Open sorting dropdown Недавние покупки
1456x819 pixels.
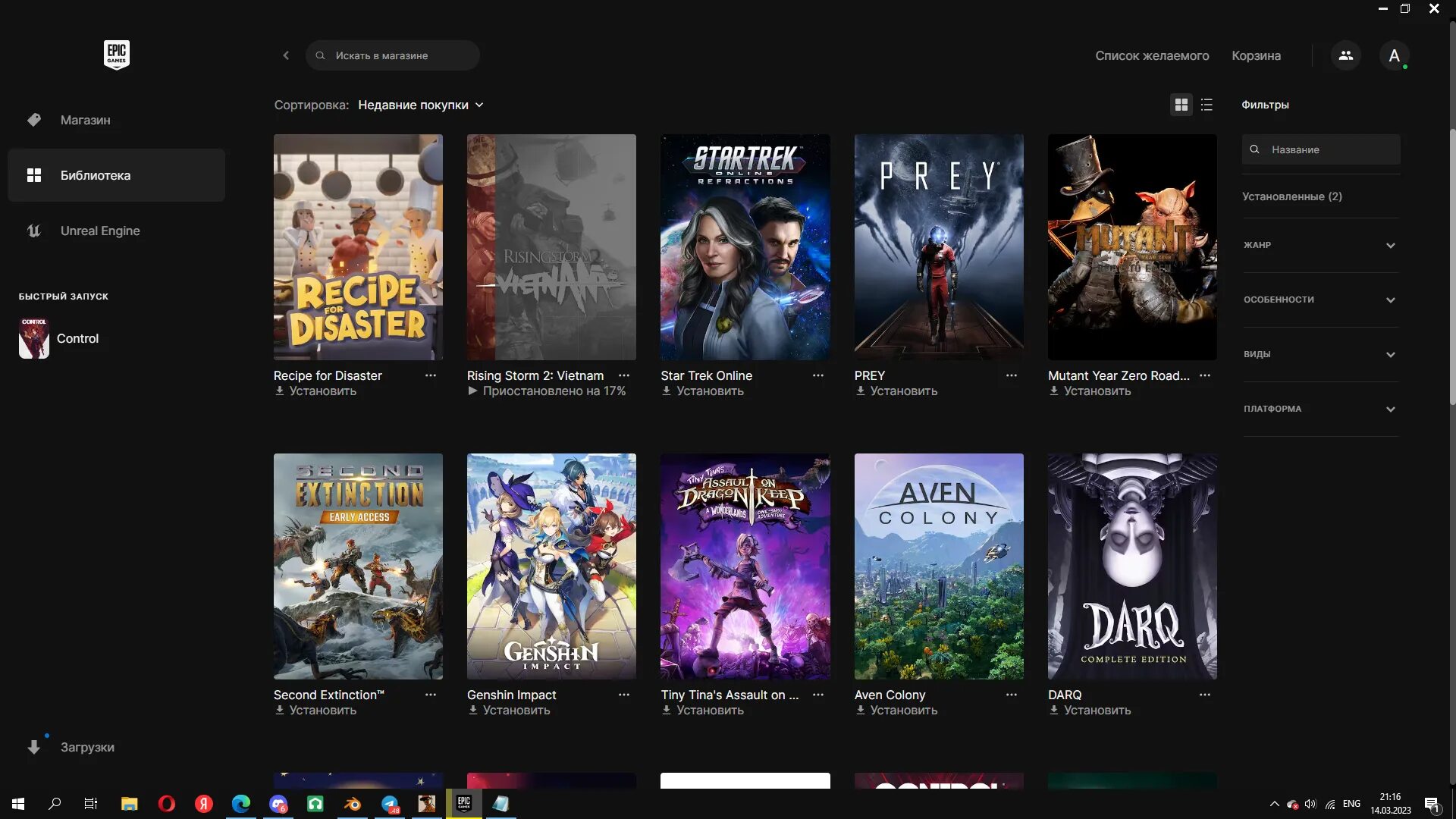point(420,105)
